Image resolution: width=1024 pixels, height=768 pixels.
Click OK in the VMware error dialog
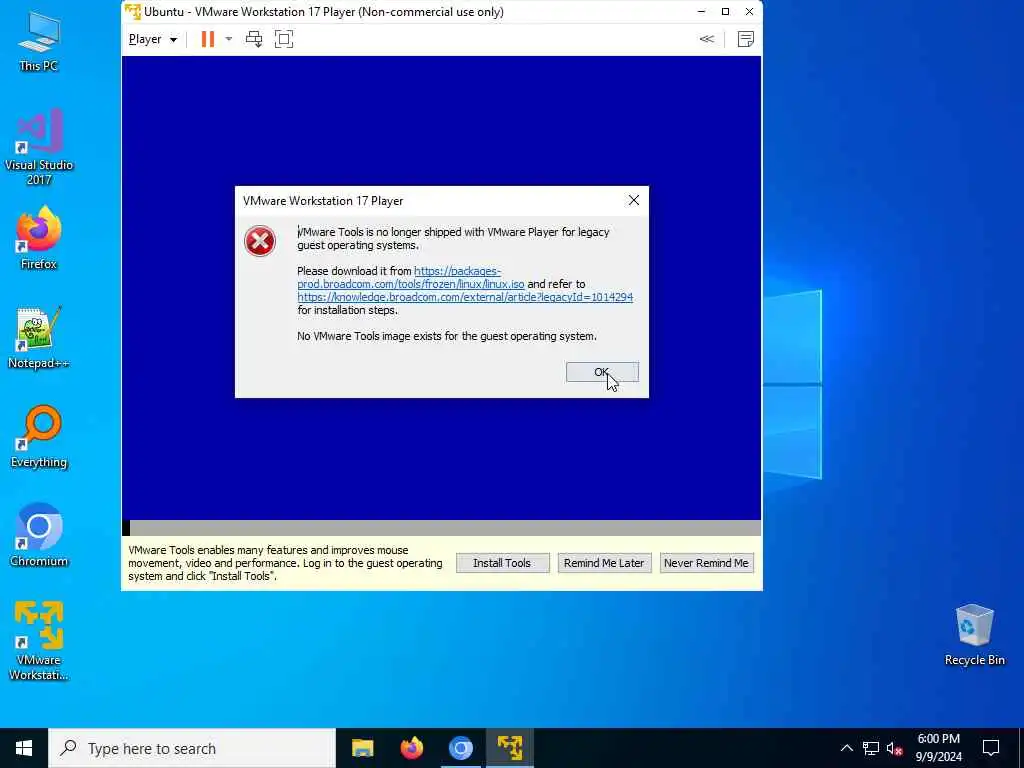[602, 372]
